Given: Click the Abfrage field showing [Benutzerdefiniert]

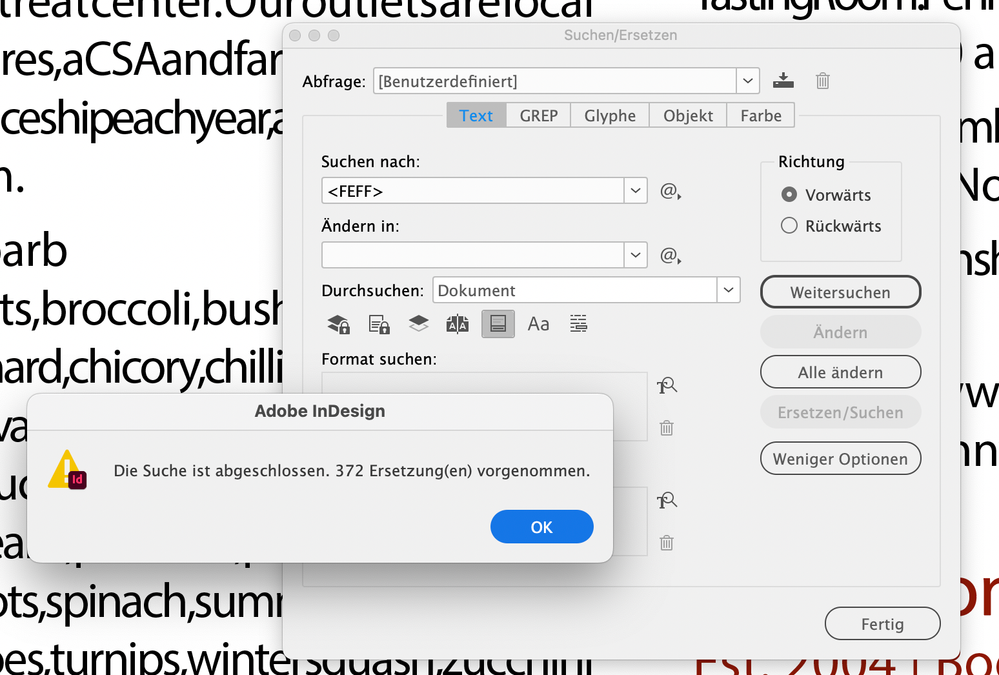Looking at the screenshot, I should point(555,81).
